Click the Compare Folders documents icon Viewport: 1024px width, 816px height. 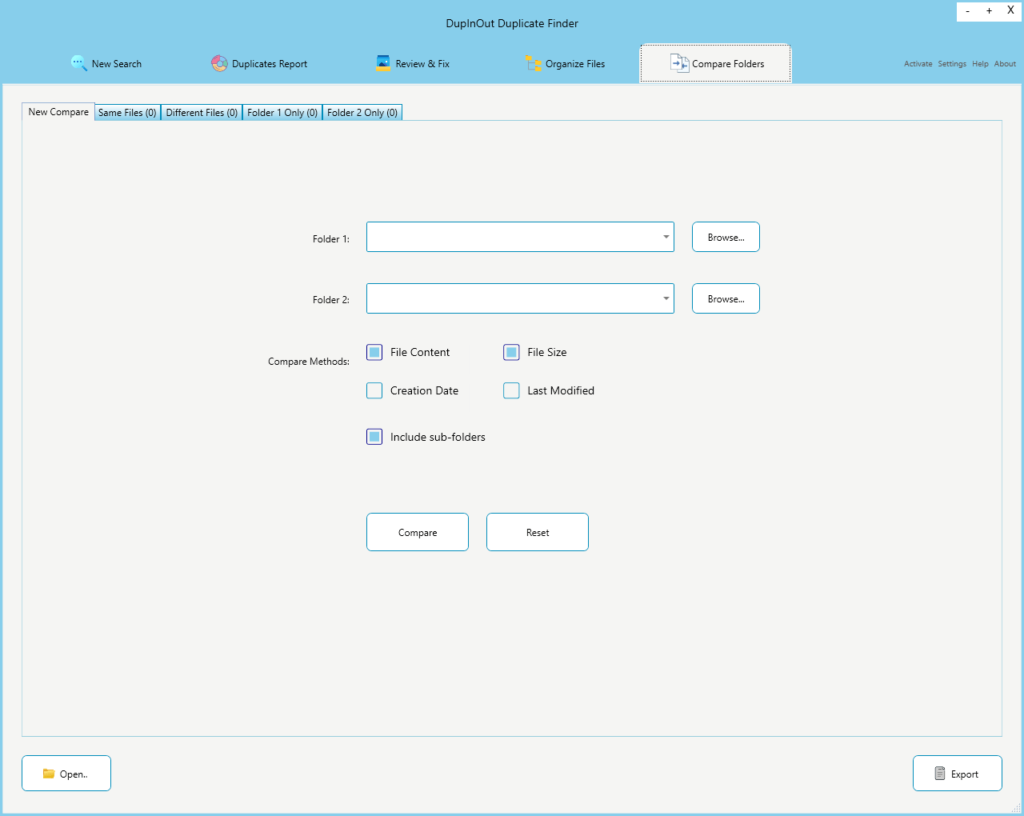(679, 63)
